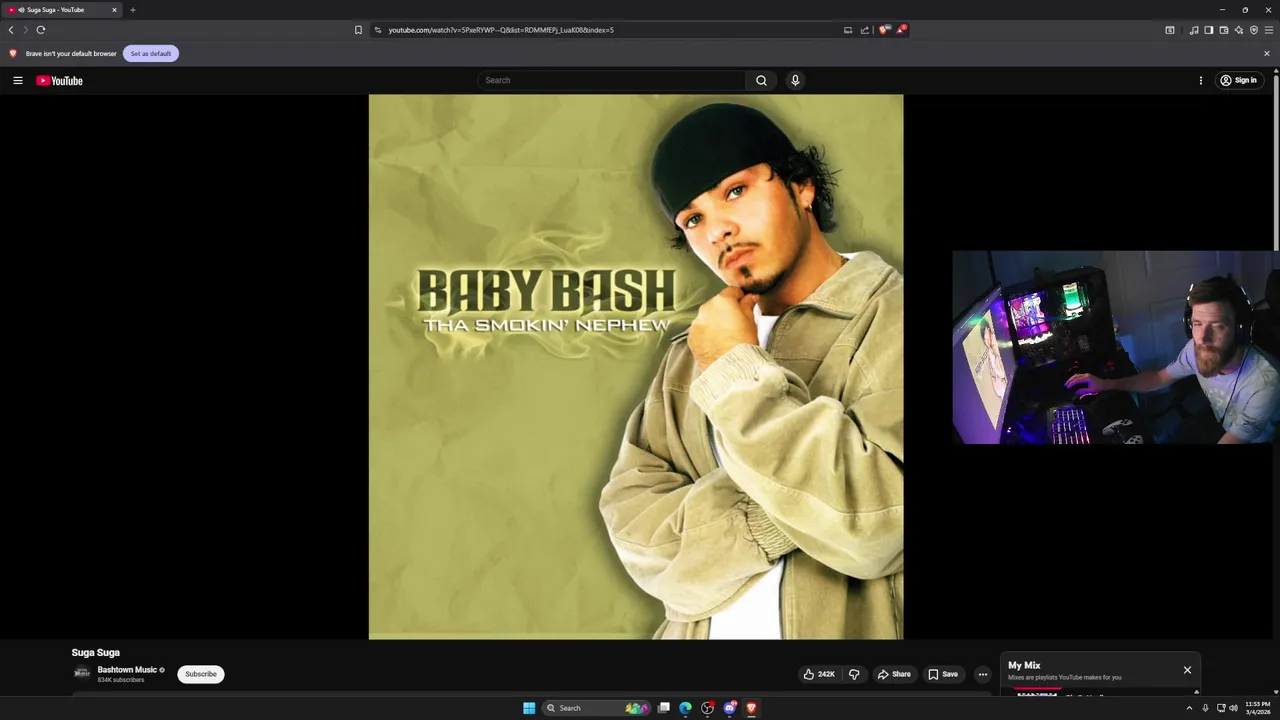Click the tray microphone icon
This screenshot has height=720, width=1280.
click(x=1205, y=708)
